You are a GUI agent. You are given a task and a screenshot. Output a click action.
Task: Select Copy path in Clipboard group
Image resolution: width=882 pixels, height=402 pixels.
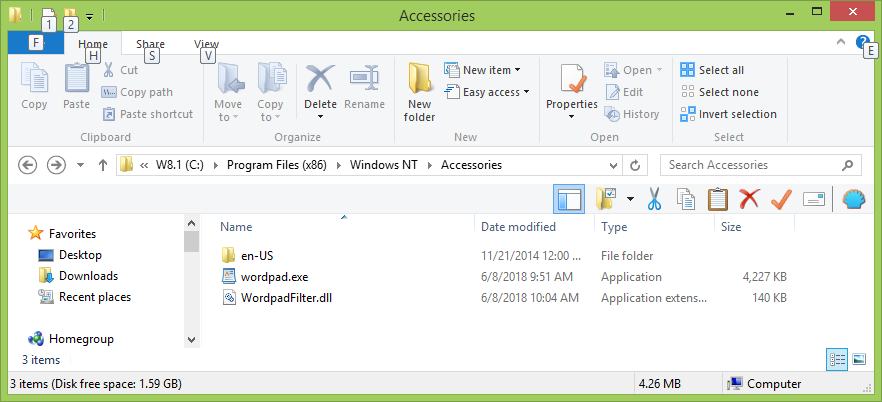tap(137, 92)
